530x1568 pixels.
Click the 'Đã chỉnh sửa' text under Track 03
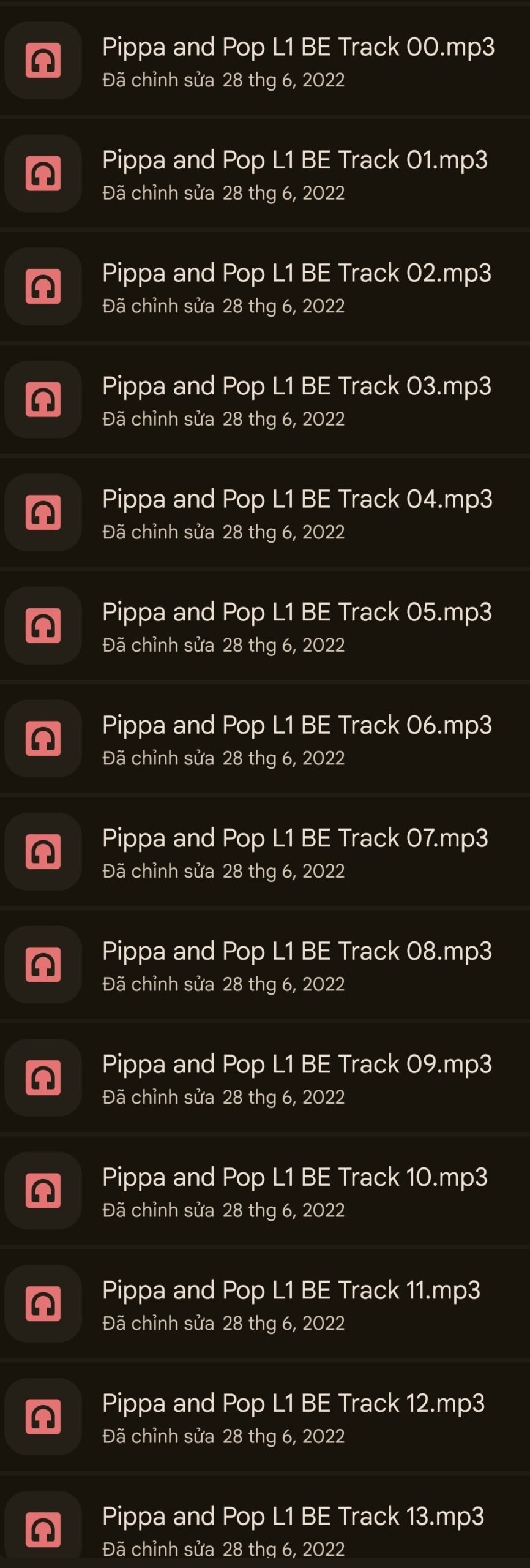(158, 419)
